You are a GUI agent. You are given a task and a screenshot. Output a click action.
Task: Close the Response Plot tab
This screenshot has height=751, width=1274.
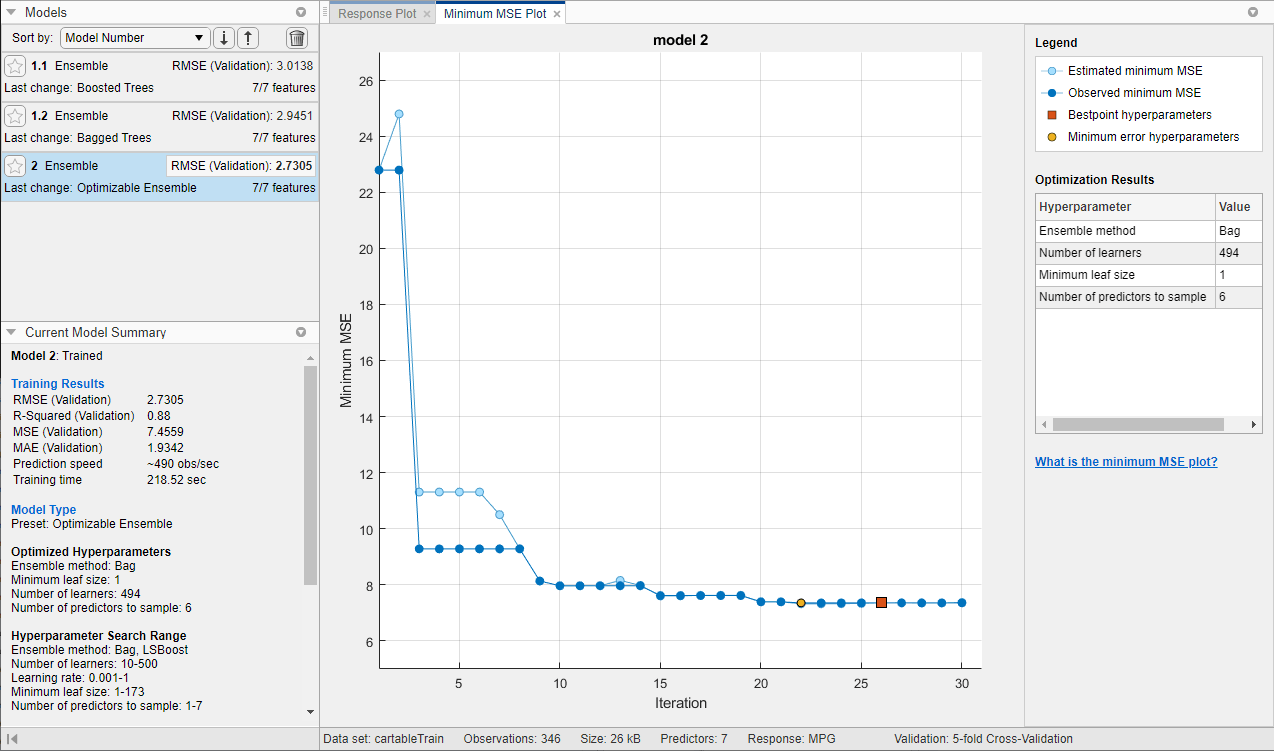[x=425, y=15]
